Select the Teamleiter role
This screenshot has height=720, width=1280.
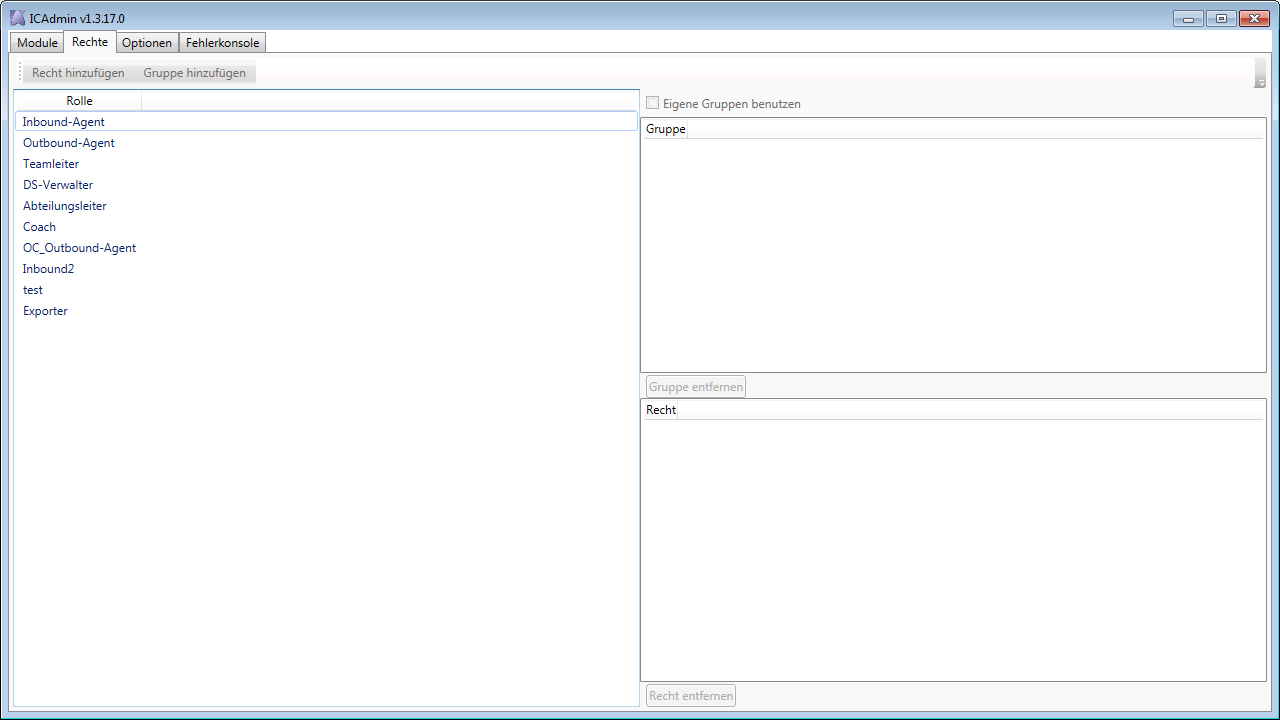coord(326,164)
